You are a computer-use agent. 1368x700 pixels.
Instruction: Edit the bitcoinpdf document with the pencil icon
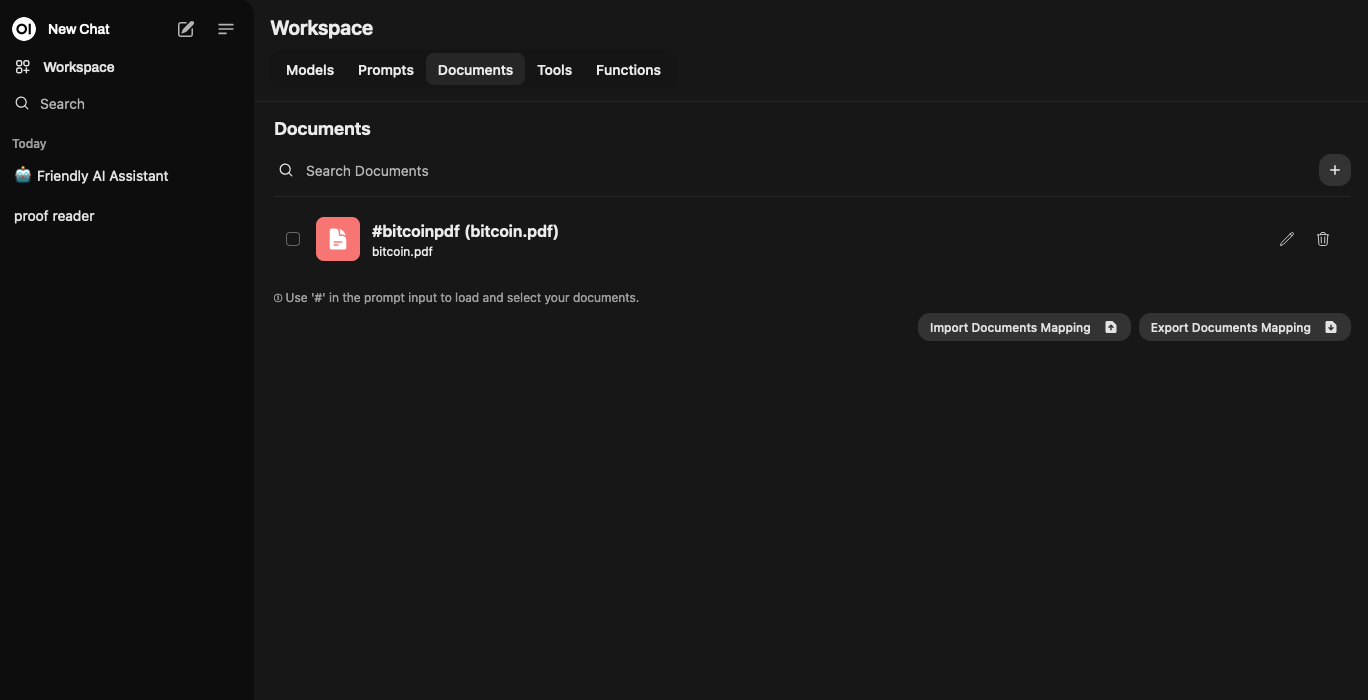(x=1287, y=239)
